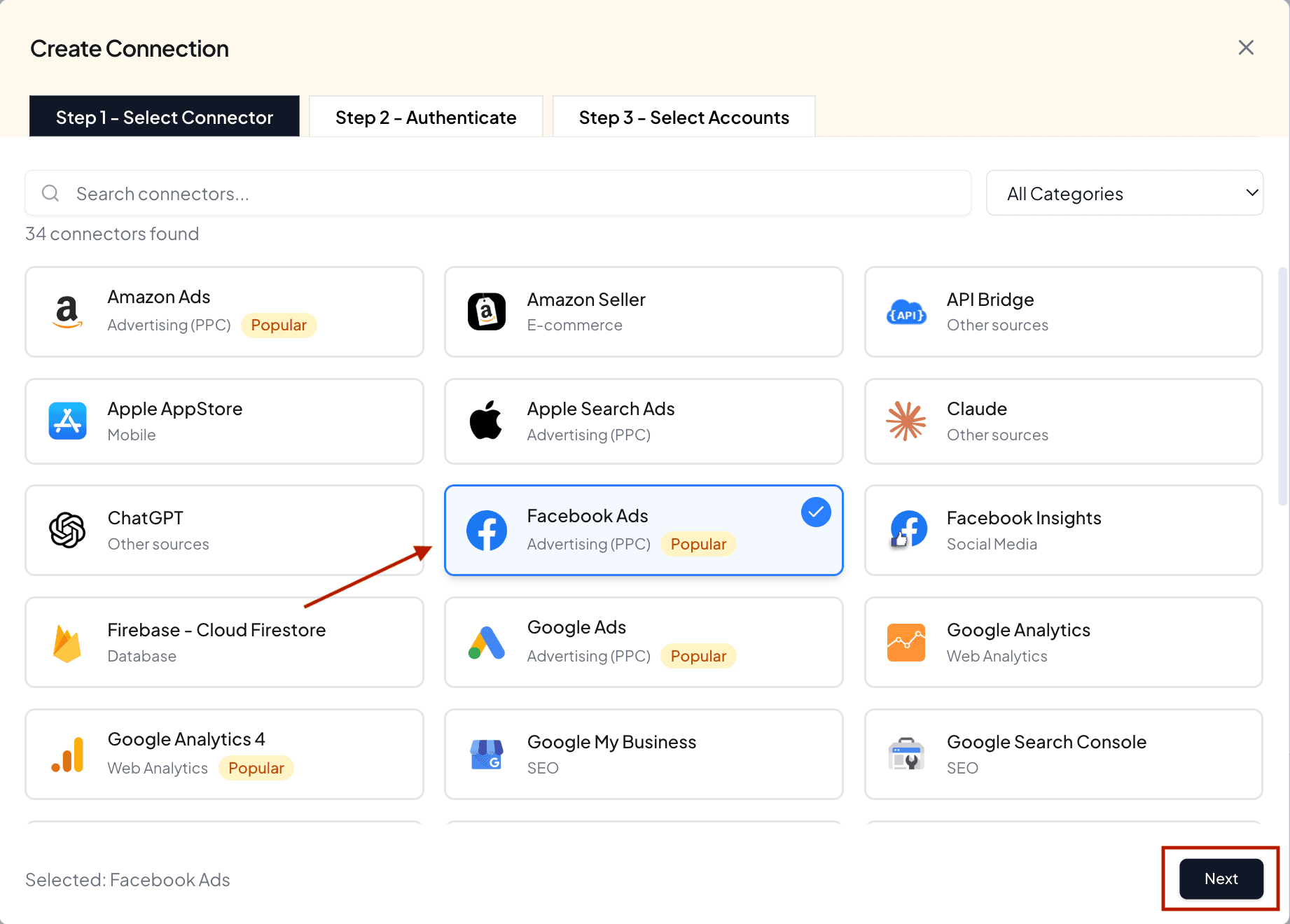Click the Selected: Facebook Ads status text
This screenshot has width=1290, height=924.
click(127, 880)
